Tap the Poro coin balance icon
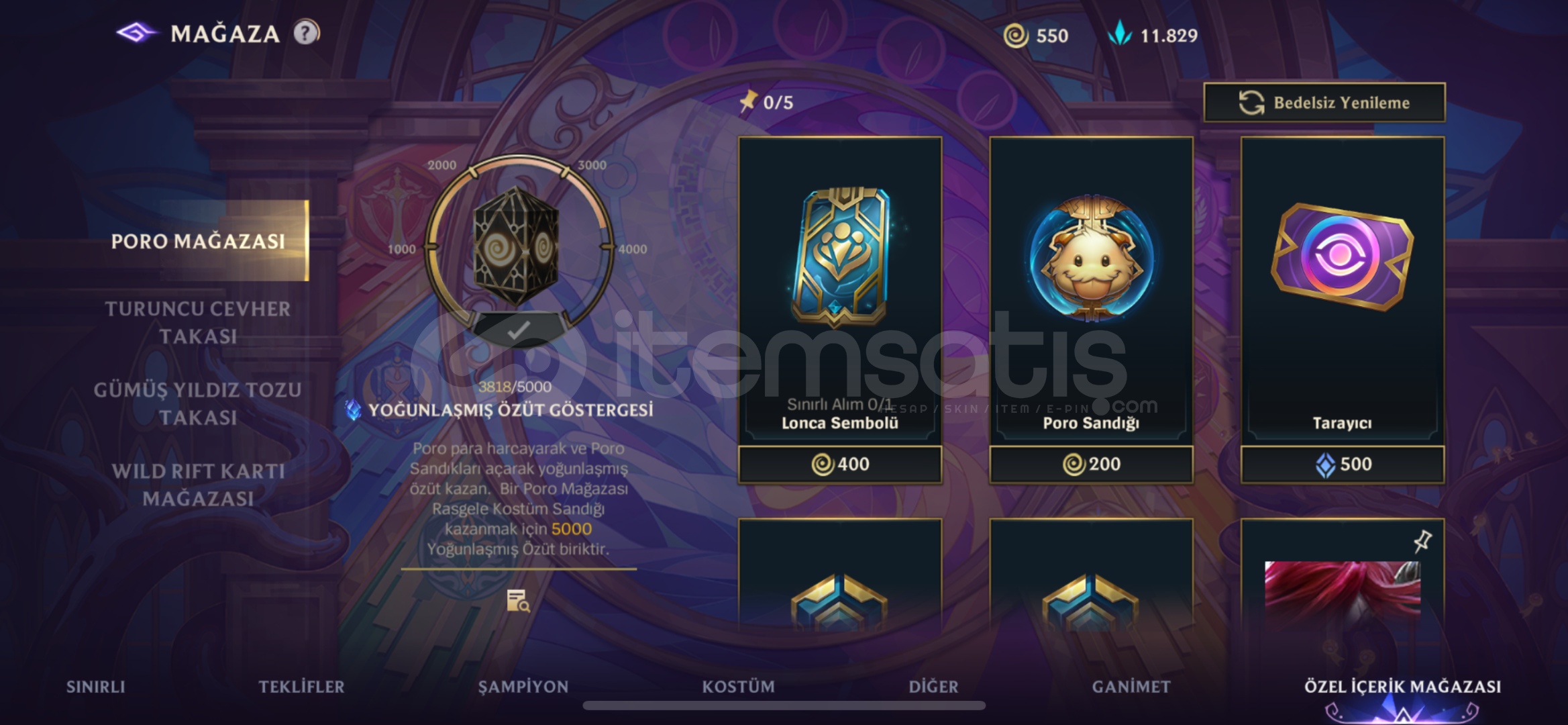The image size is (1568, 725). (x=1015, y=36)
